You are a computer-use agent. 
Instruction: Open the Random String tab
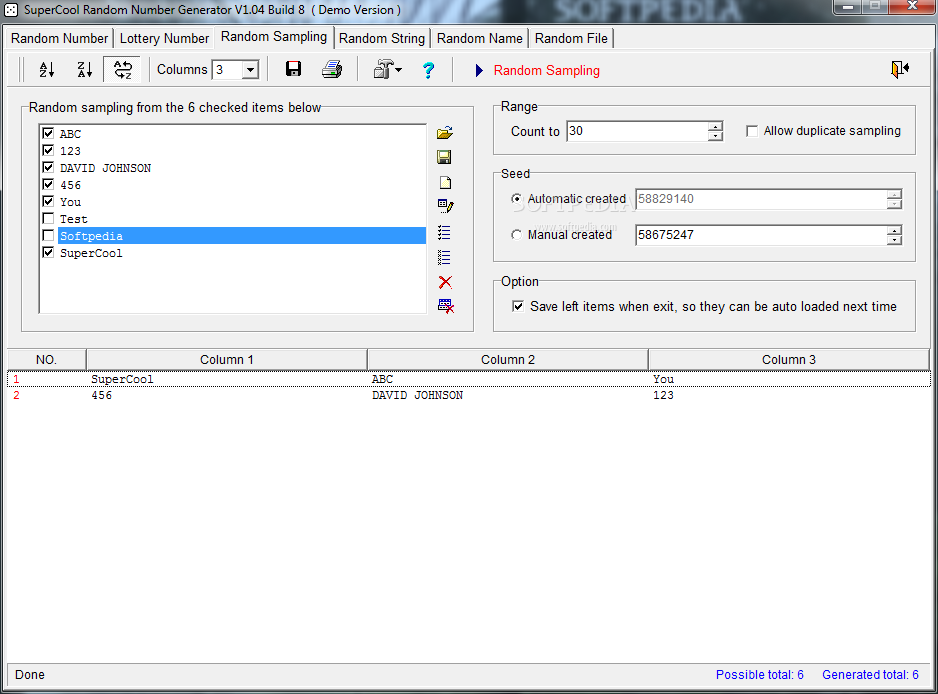pyautogui.click(x=382, y=38)
